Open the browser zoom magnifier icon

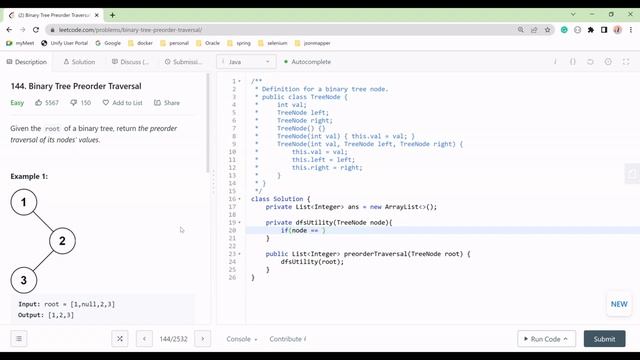pyautogui.click(x=521, y=30)
